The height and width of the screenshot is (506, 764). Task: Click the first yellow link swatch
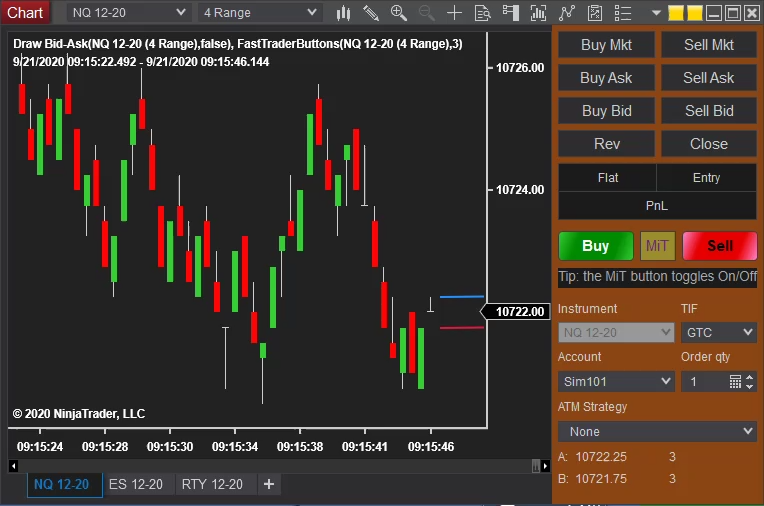click(675, 13)
